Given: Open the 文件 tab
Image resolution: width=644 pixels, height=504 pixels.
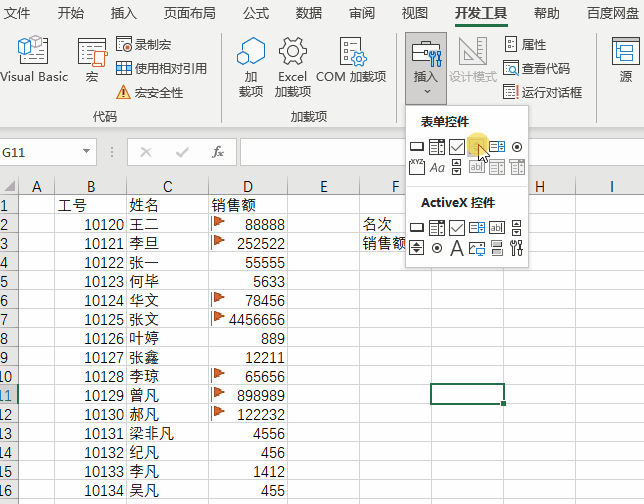Looking at the screenshot, I should point(17,13).
